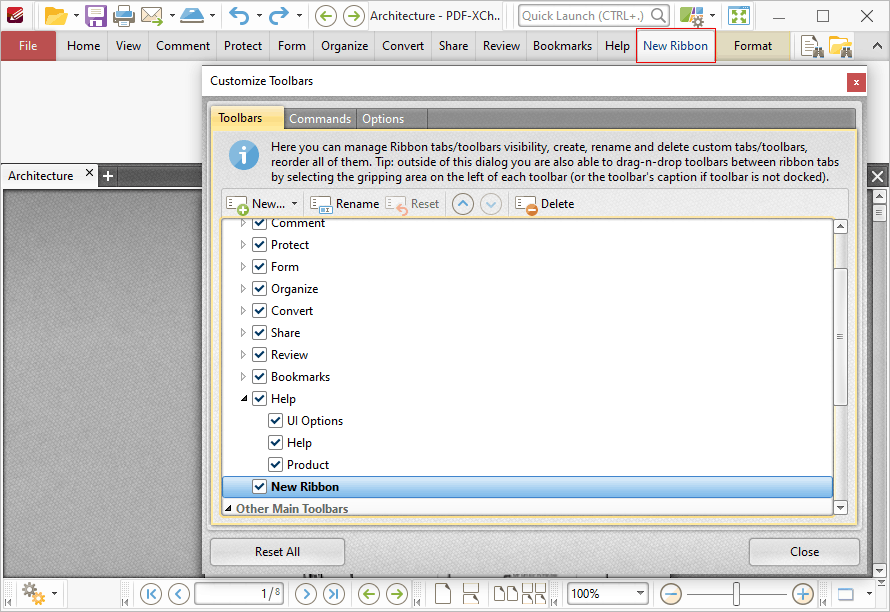The width and height of the screenshot is (890, 612).
Task: Open the Bookmarks ribbon tab
Action: pos(562,46)
